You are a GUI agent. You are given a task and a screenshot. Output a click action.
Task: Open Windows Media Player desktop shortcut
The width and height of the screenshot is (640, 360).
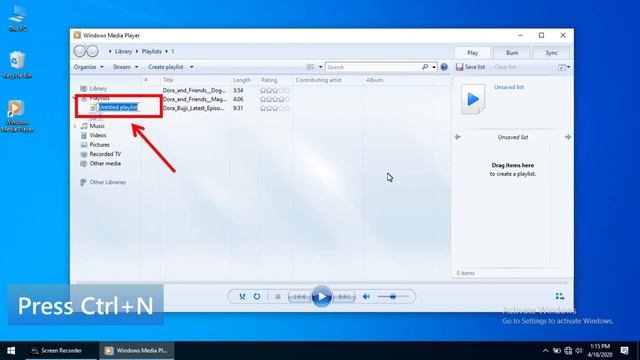pos(17,116)
